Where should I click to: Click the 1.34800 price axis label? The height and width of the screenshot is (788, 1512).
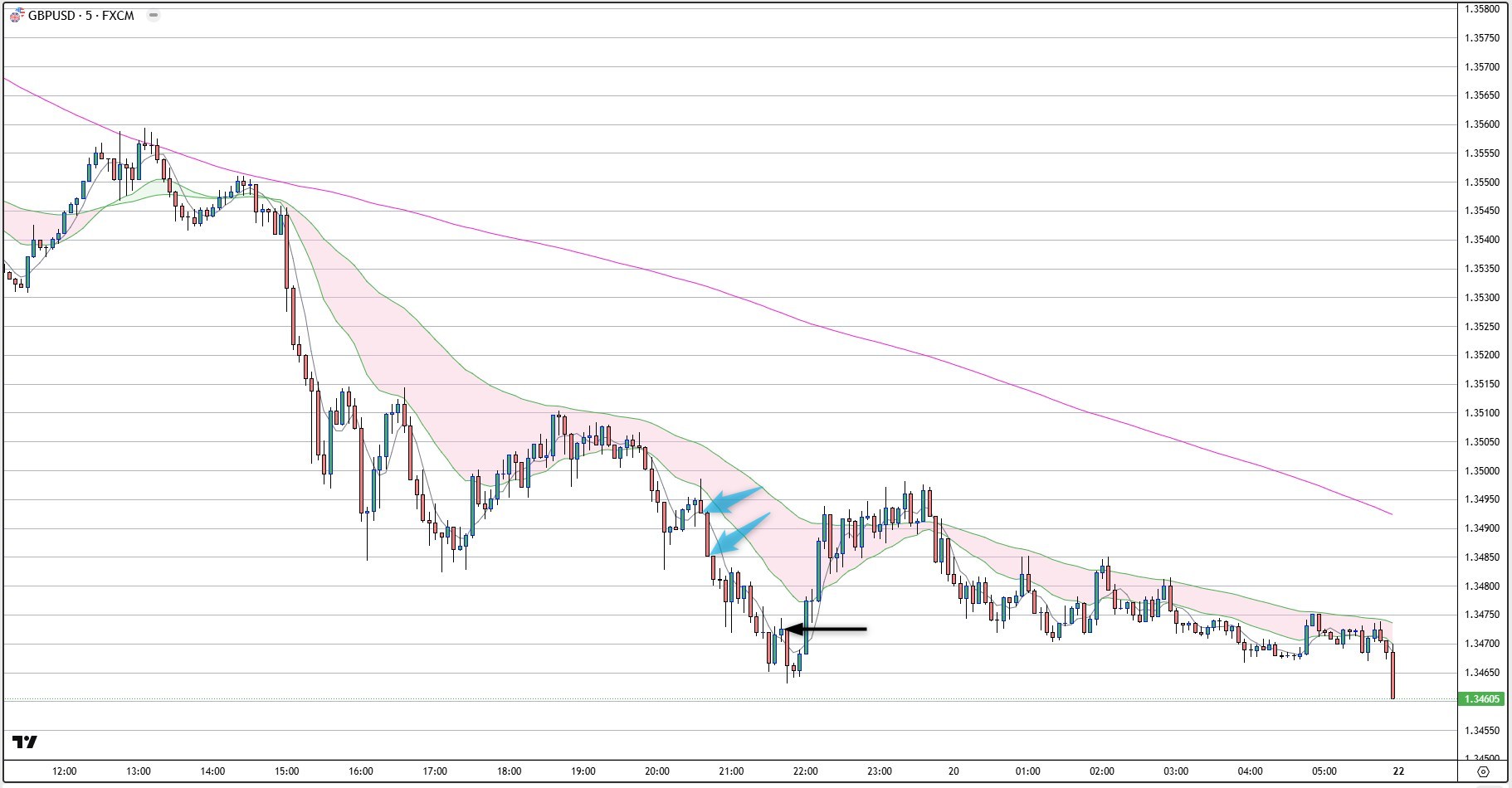coord(1481,586)
